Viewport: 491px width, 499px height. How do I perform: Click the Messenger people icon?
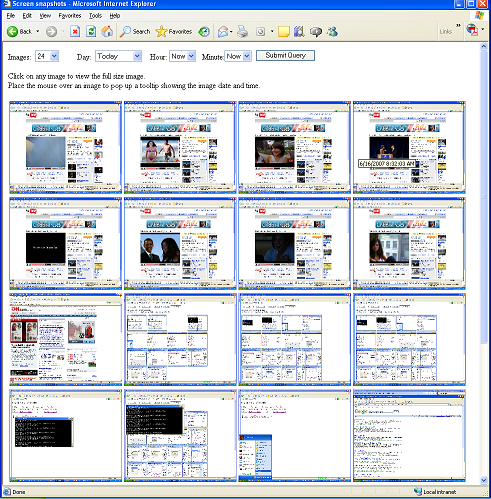(x=332, y=32)
